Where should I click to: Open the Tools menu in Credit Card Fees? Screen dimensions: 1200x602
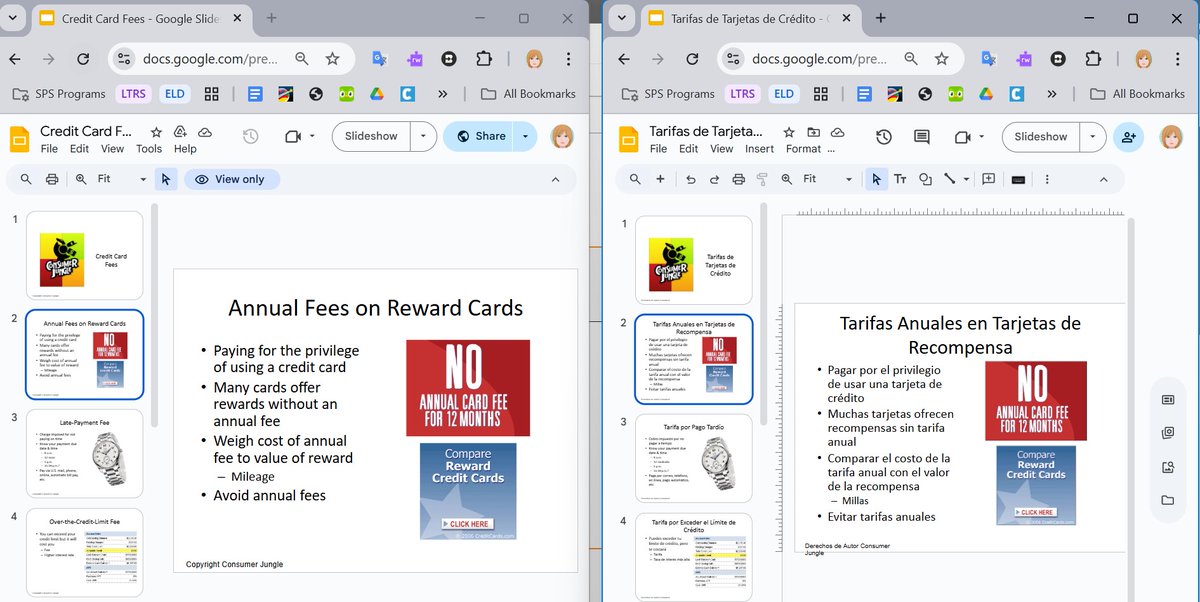click(x=149, y=149)
